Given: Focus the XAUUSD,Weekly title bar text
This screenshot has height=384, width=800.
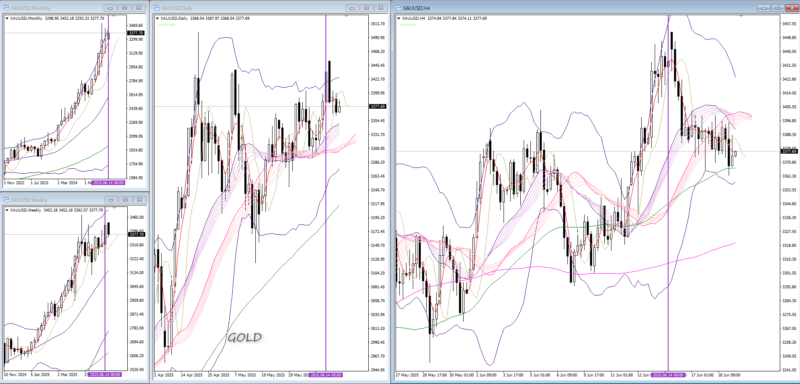Looking at the screenshot, I should (30, 200).
